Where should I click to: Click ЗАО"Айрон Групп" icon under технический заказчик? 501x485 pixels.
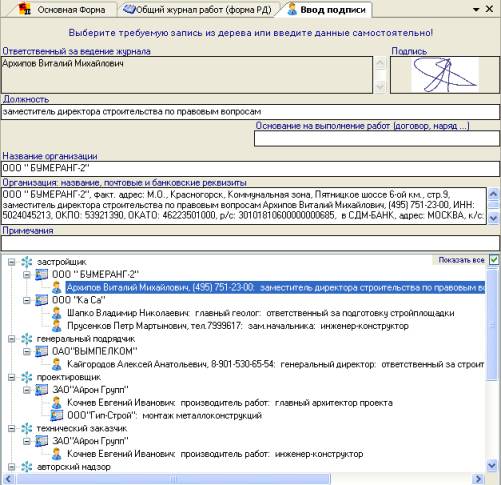click(x=42, y=441)
